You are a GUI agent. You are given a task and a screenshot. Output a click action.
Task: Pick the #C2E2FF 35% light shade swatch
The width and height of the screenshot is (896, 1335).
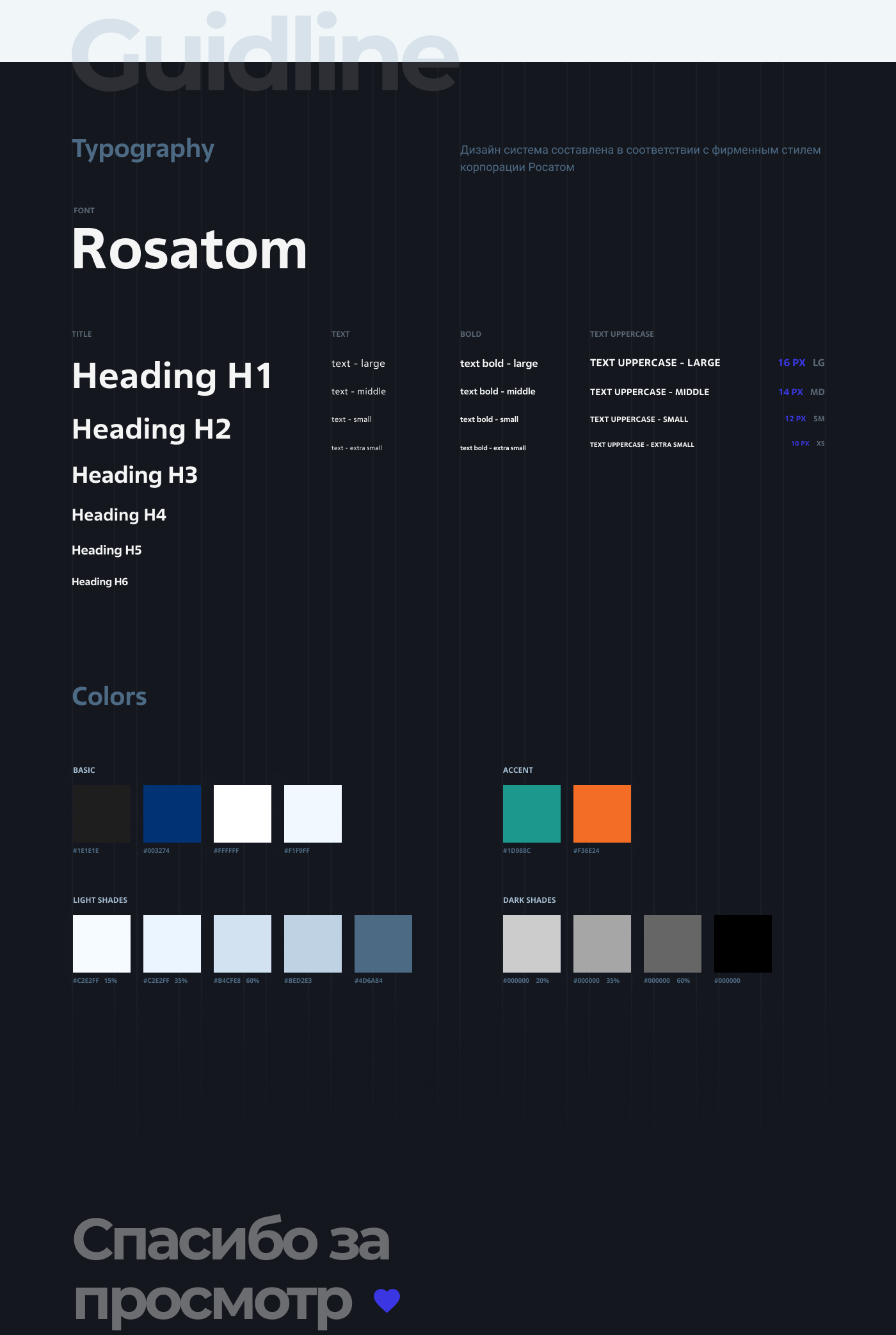[x=172, y=944]
